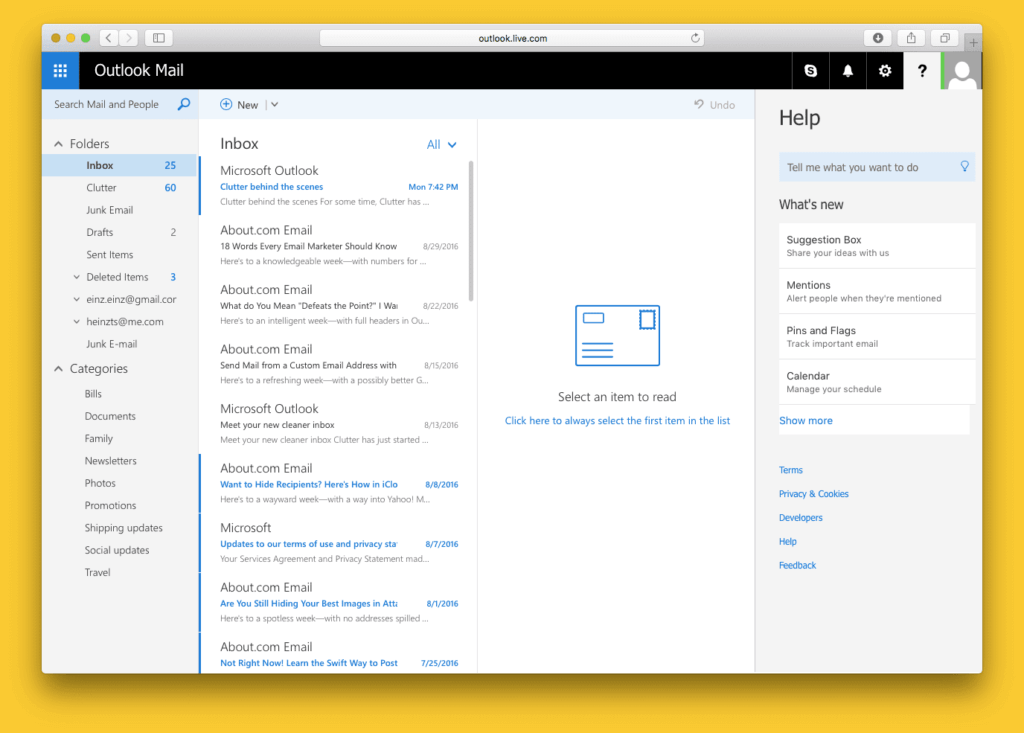Select the Documents category
Screen dimensions: 1024x733
click(110, 416)
